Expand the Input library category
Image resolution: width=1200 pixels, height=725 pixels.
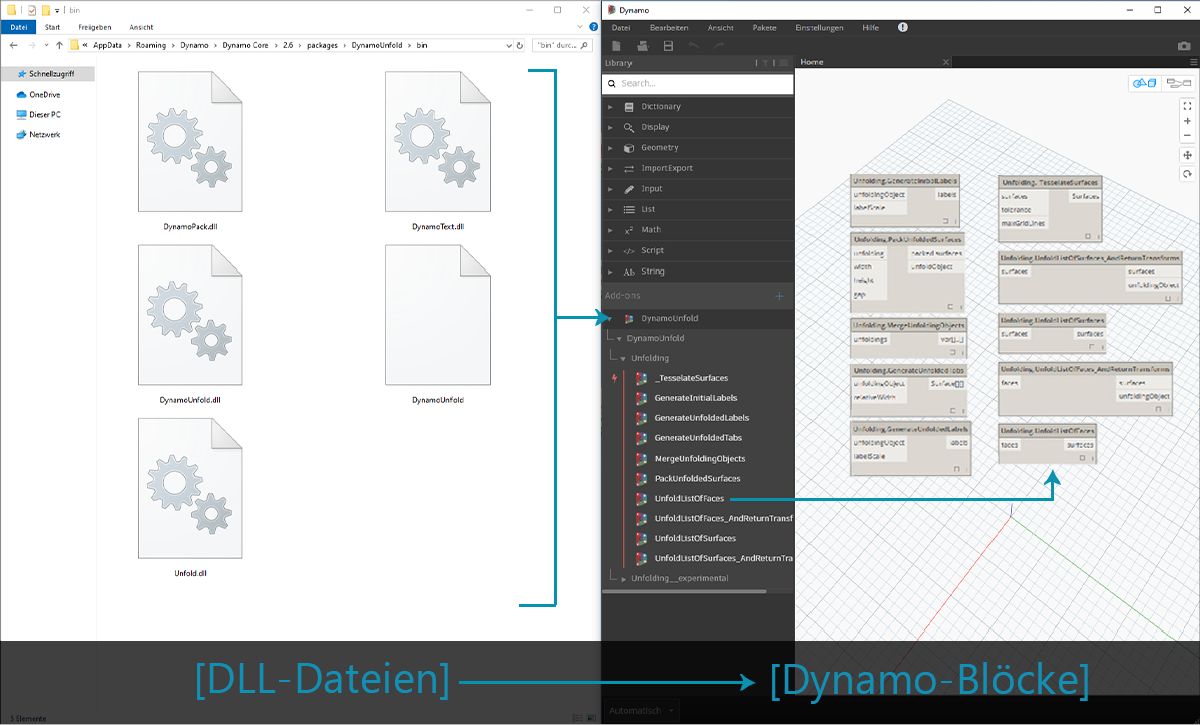point(698,189)
